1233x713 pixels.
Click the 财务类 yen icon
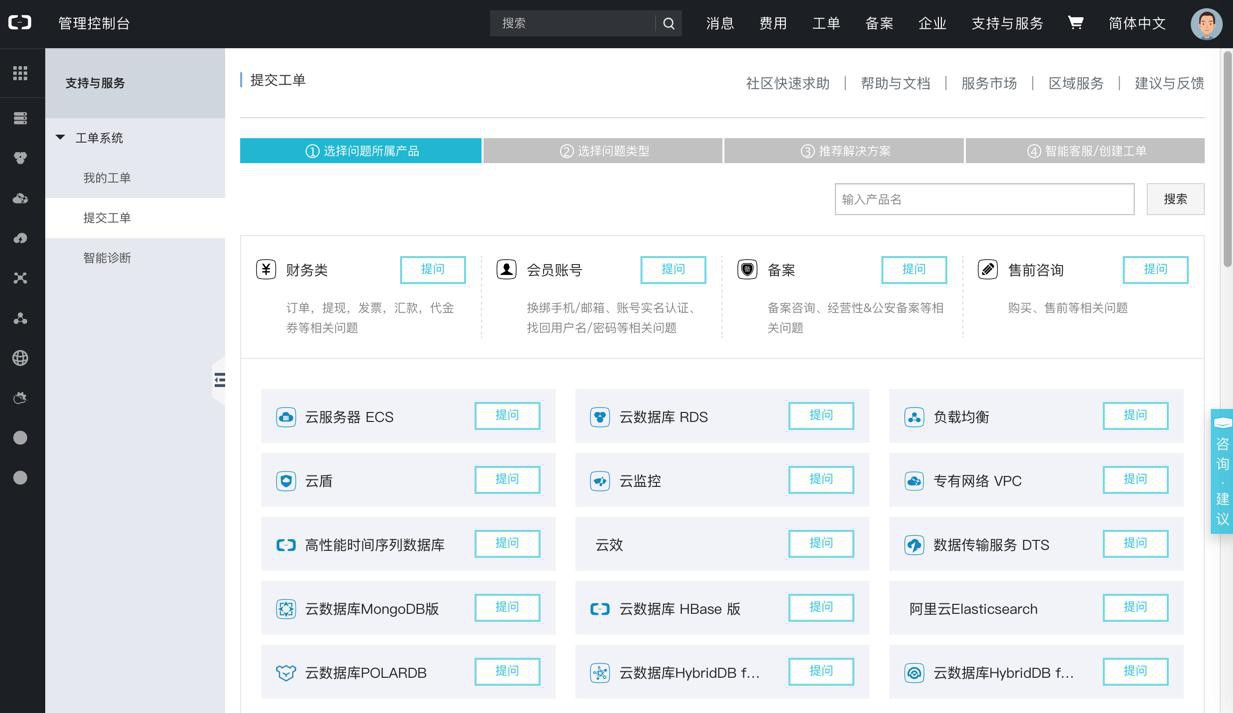(266, 269)
